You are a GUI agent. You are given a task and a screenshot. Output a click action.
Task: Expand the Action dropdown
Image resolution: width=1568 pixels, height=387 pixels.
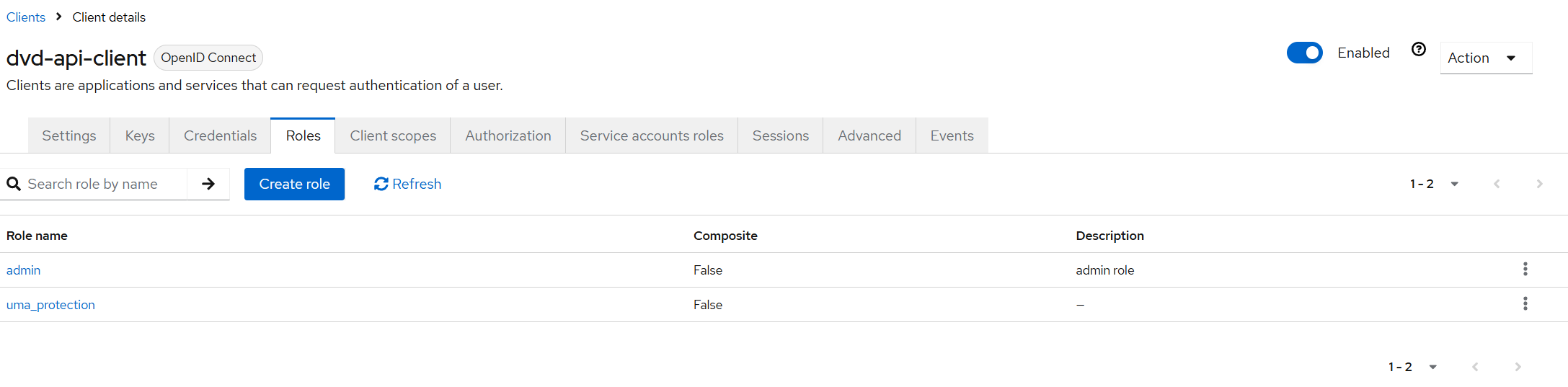coord(1485,58)
